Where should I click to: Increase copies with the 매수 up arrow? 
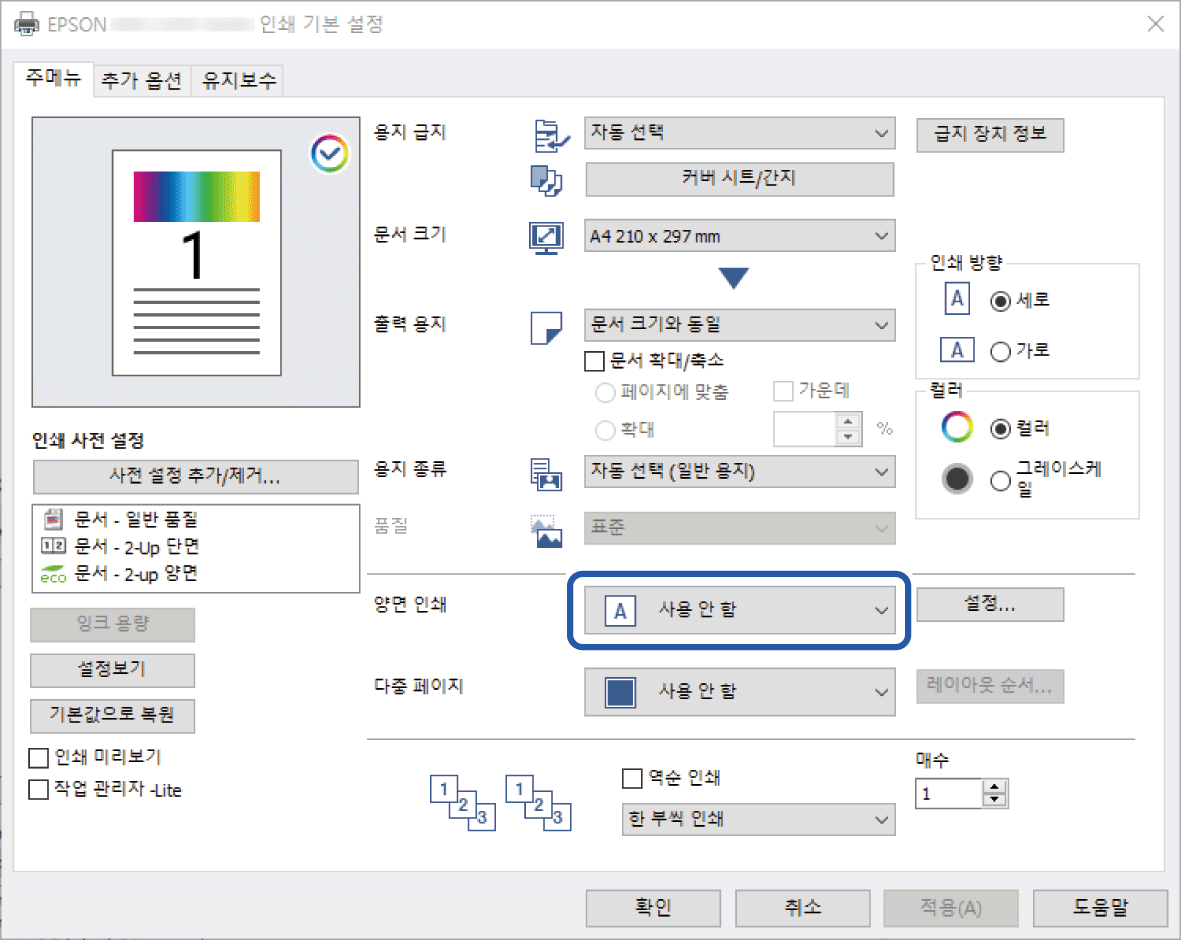(994, 788)
